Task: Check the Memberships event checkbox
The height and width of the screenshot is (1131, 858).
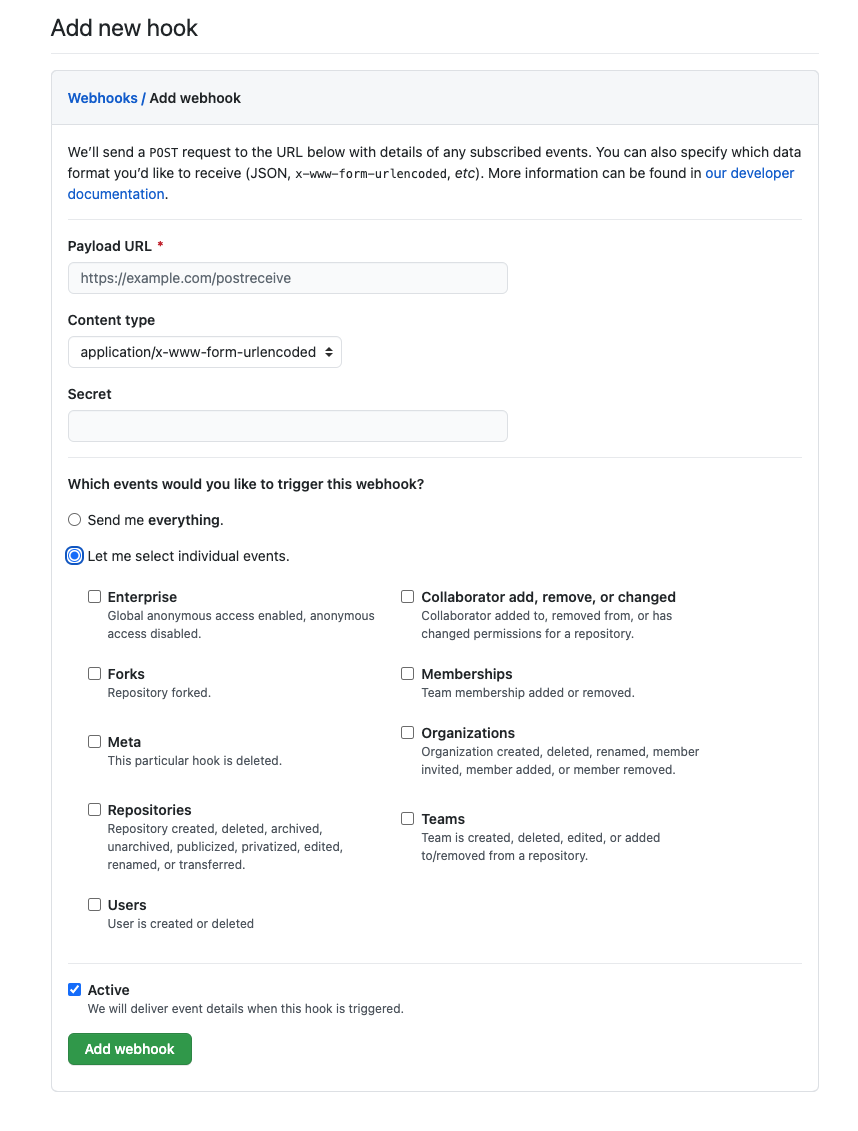Action: point(407,673)
